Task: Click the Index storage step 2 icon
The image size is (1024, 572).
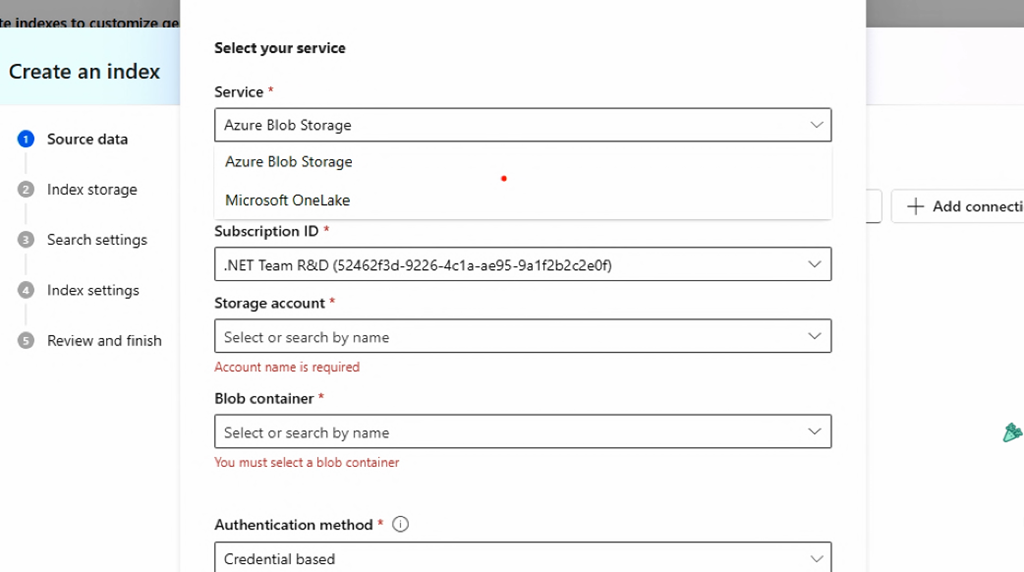Action: tap(26, 189)
